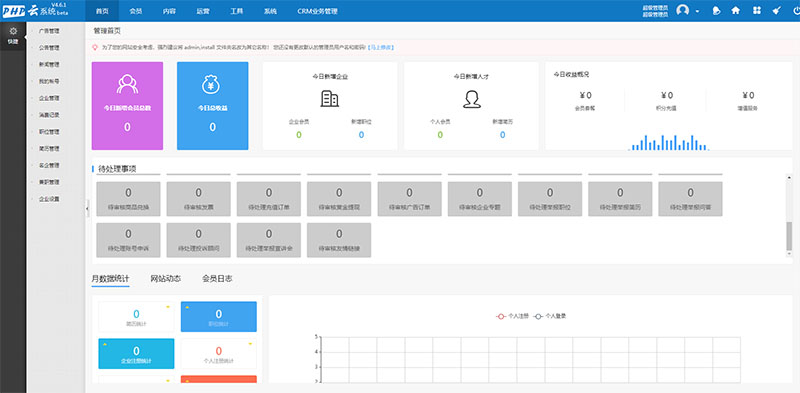Click the broom clear-cache icon
The image size is (800, 393).
[777, 11]
